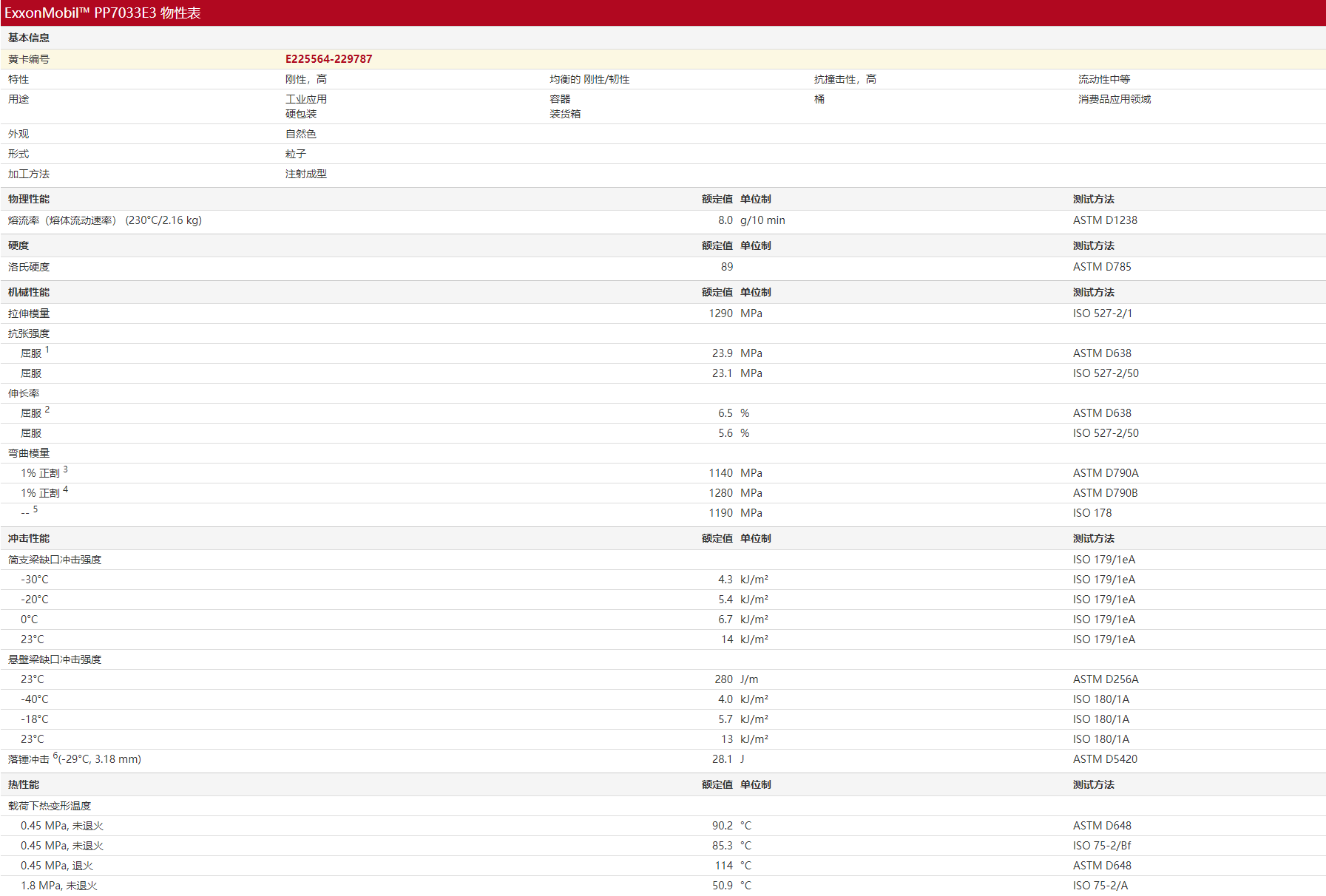Click the Rockwell hardness value 89

727,267
